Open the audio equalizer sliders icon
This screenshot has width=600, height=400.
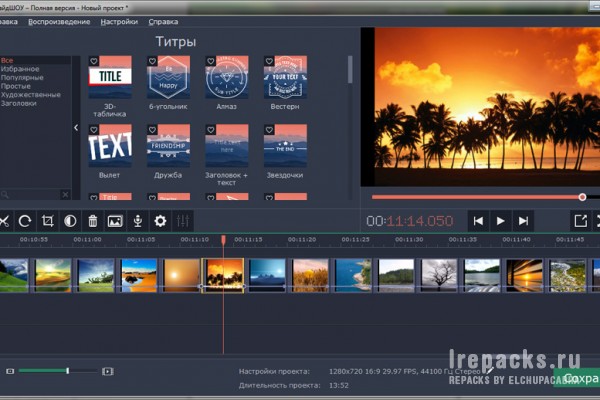click(183, 221)
